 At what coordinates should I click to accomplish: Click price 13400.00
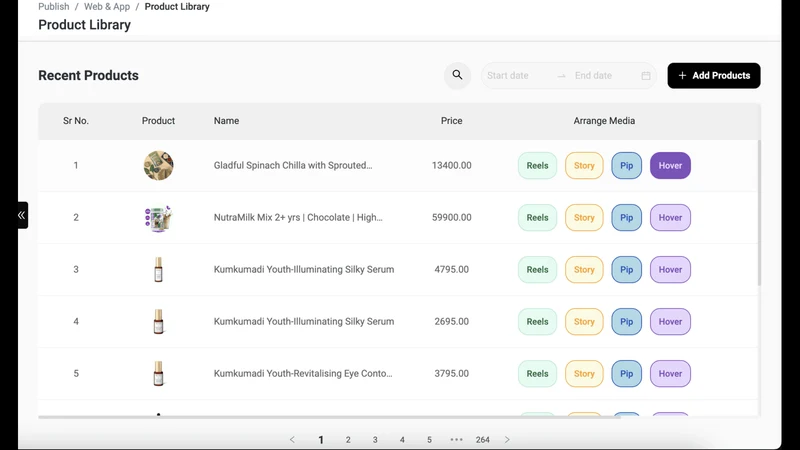point(452,165)
